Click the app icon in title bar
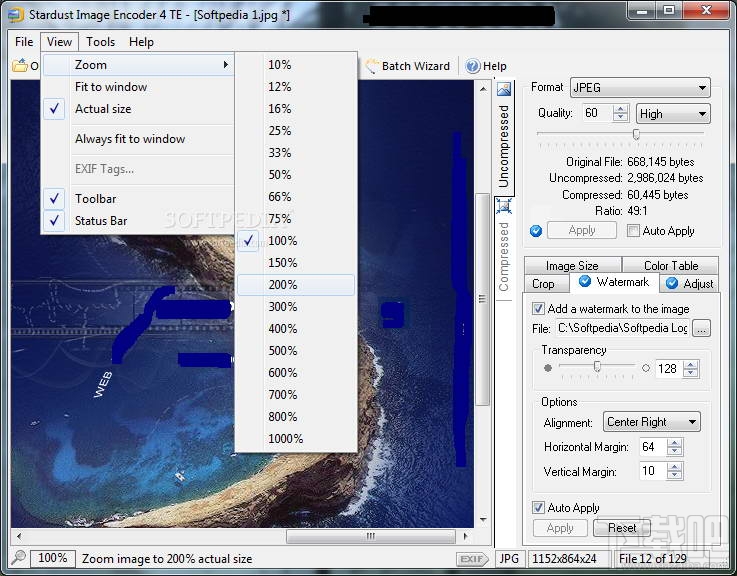 (x=16, y=15)
